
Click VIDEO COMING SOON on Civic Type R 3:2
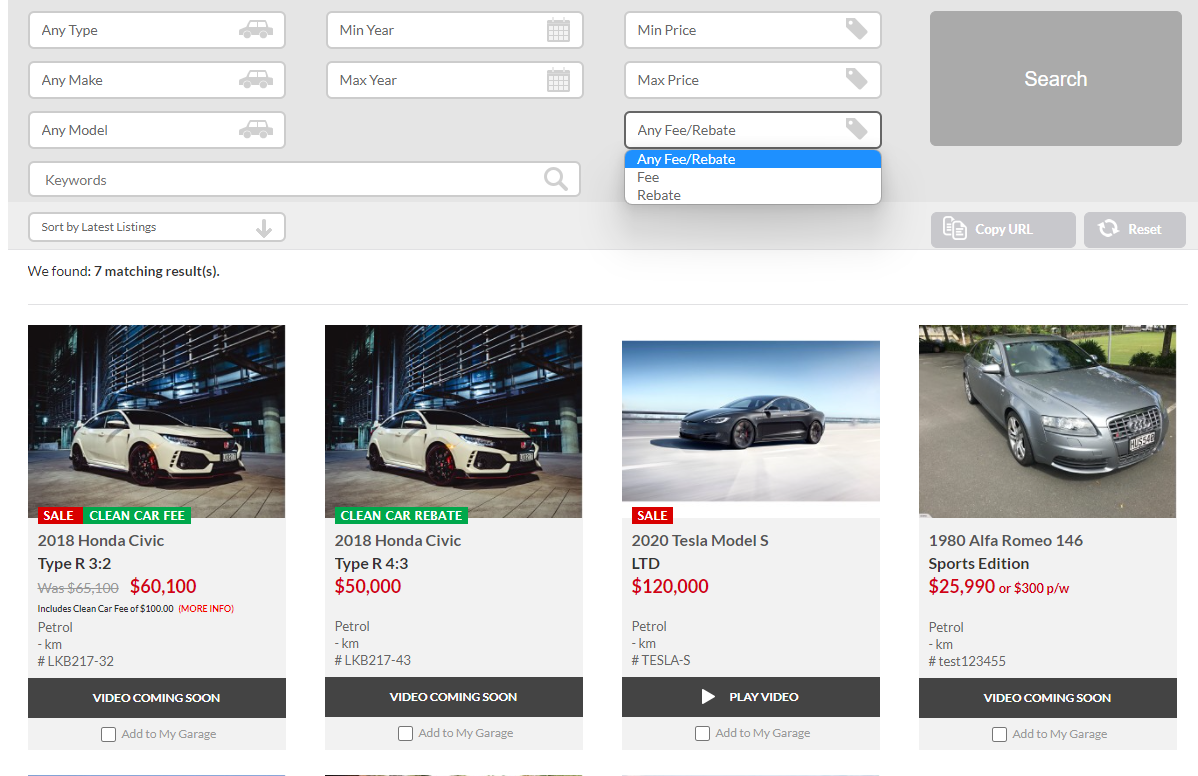(157, 698)
